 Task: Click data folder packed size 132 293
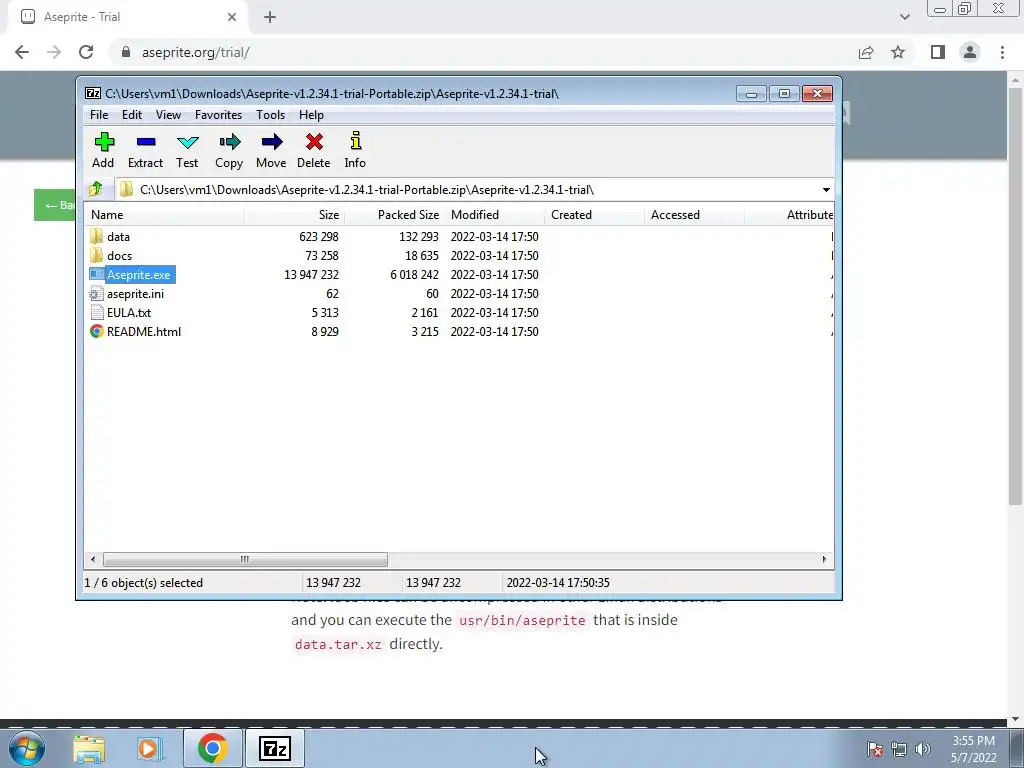pyautogui.click(x=419, y=236)
